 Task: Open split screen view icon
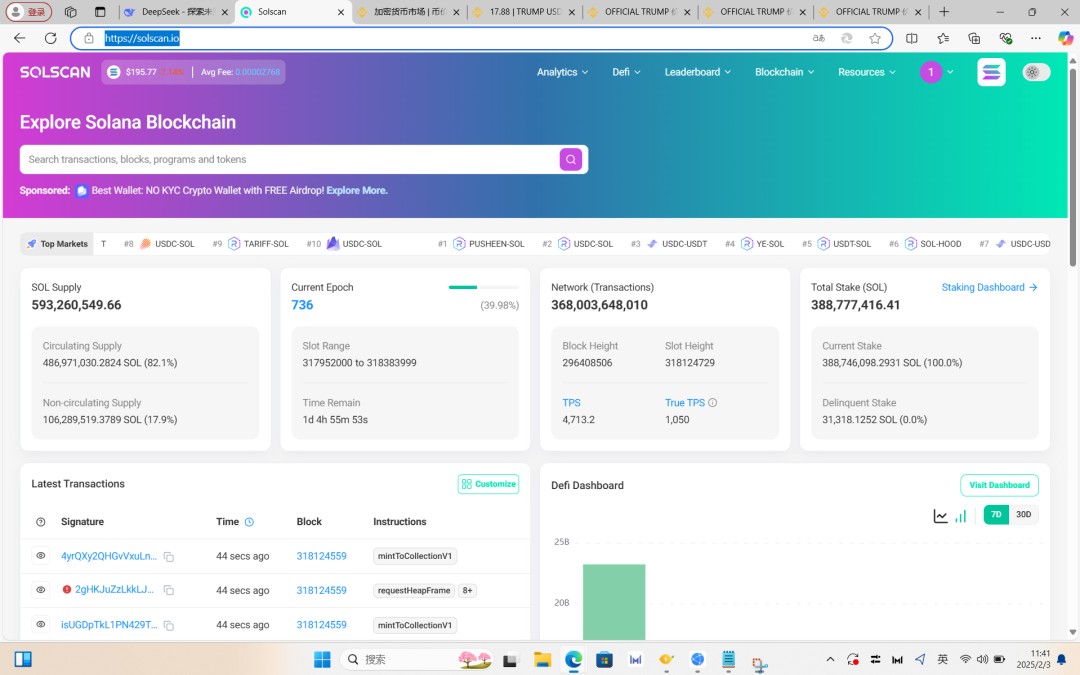911,39
